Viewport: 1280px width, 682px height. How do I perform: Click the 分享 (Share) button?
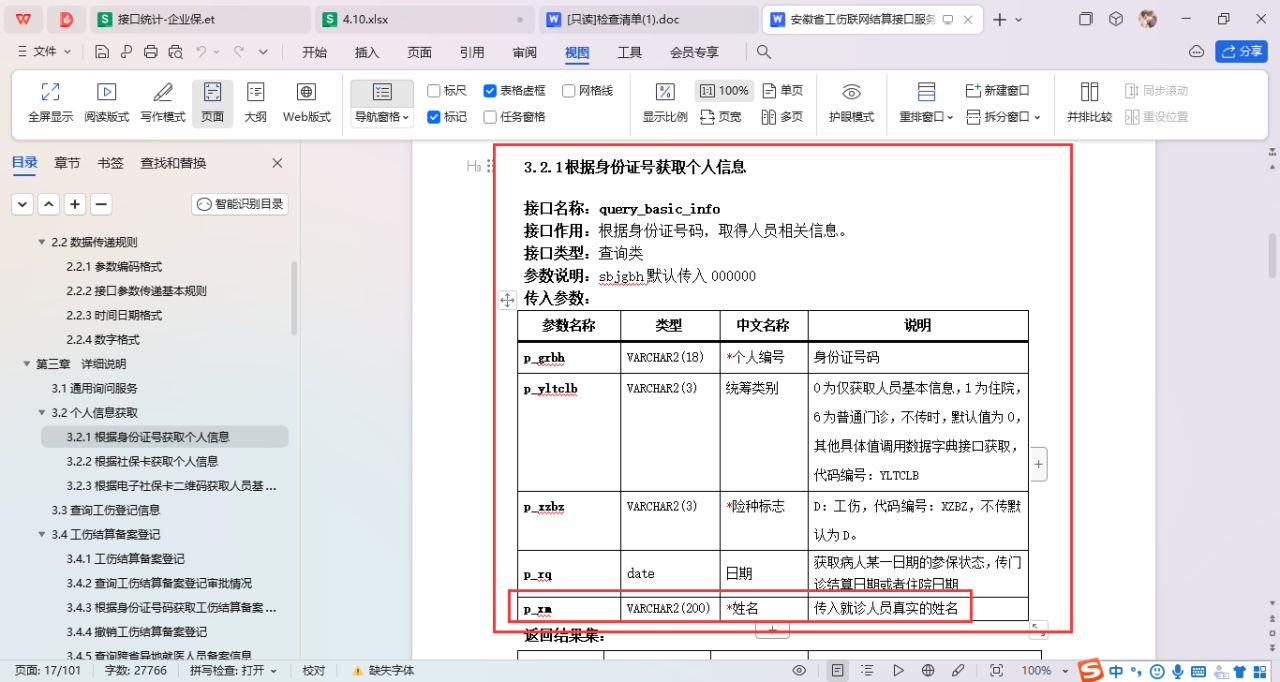point(1241,52)
